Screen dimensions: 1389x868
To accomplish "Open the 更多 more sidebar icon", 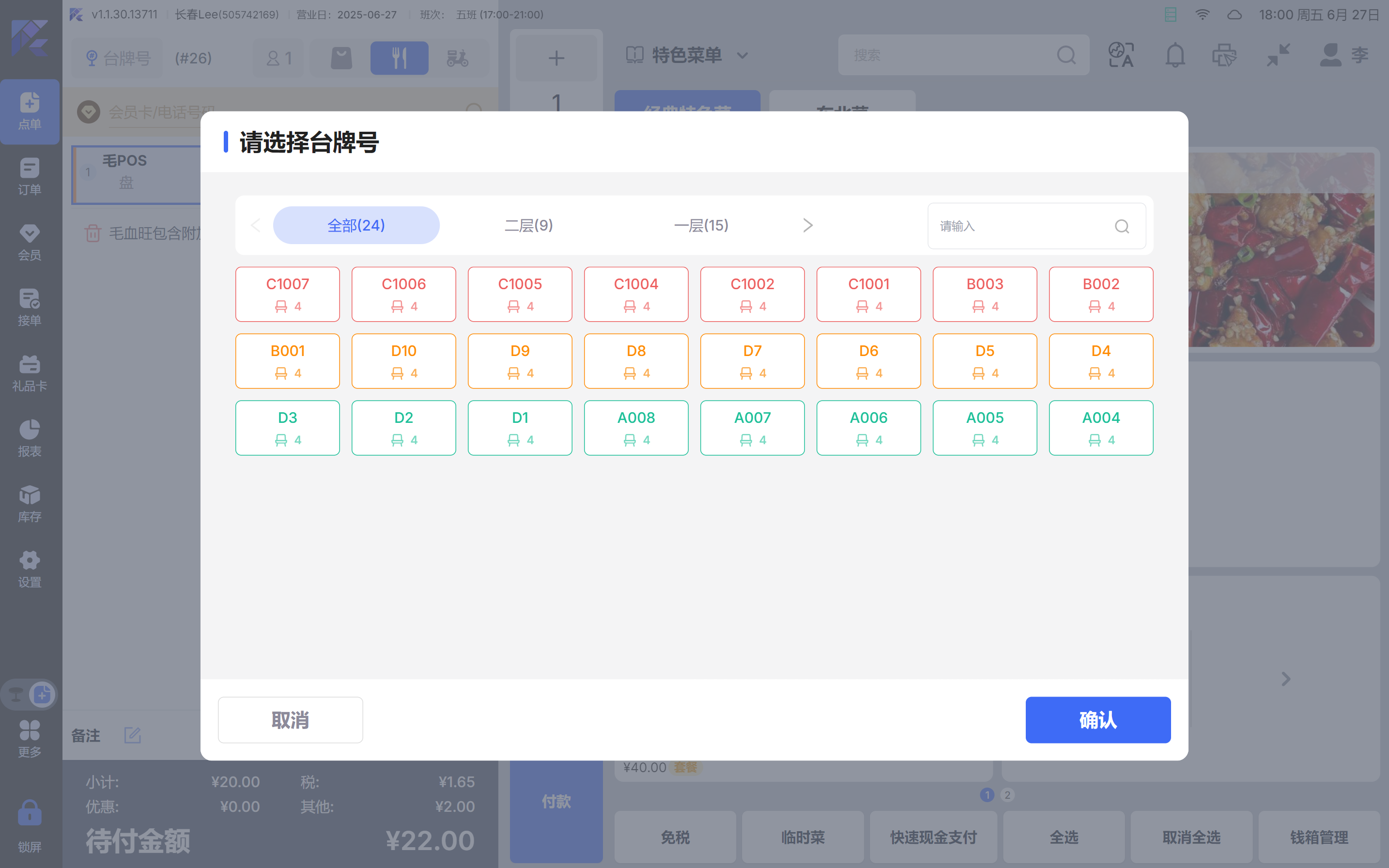I will (x=30, y=740).
